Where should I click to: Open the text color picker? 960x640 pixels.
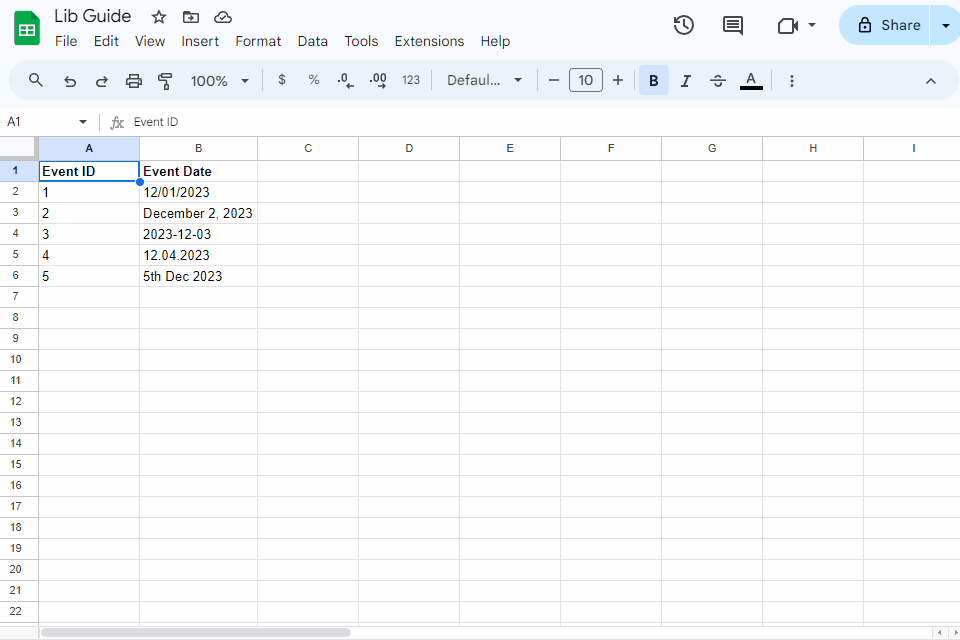[751, 80]
